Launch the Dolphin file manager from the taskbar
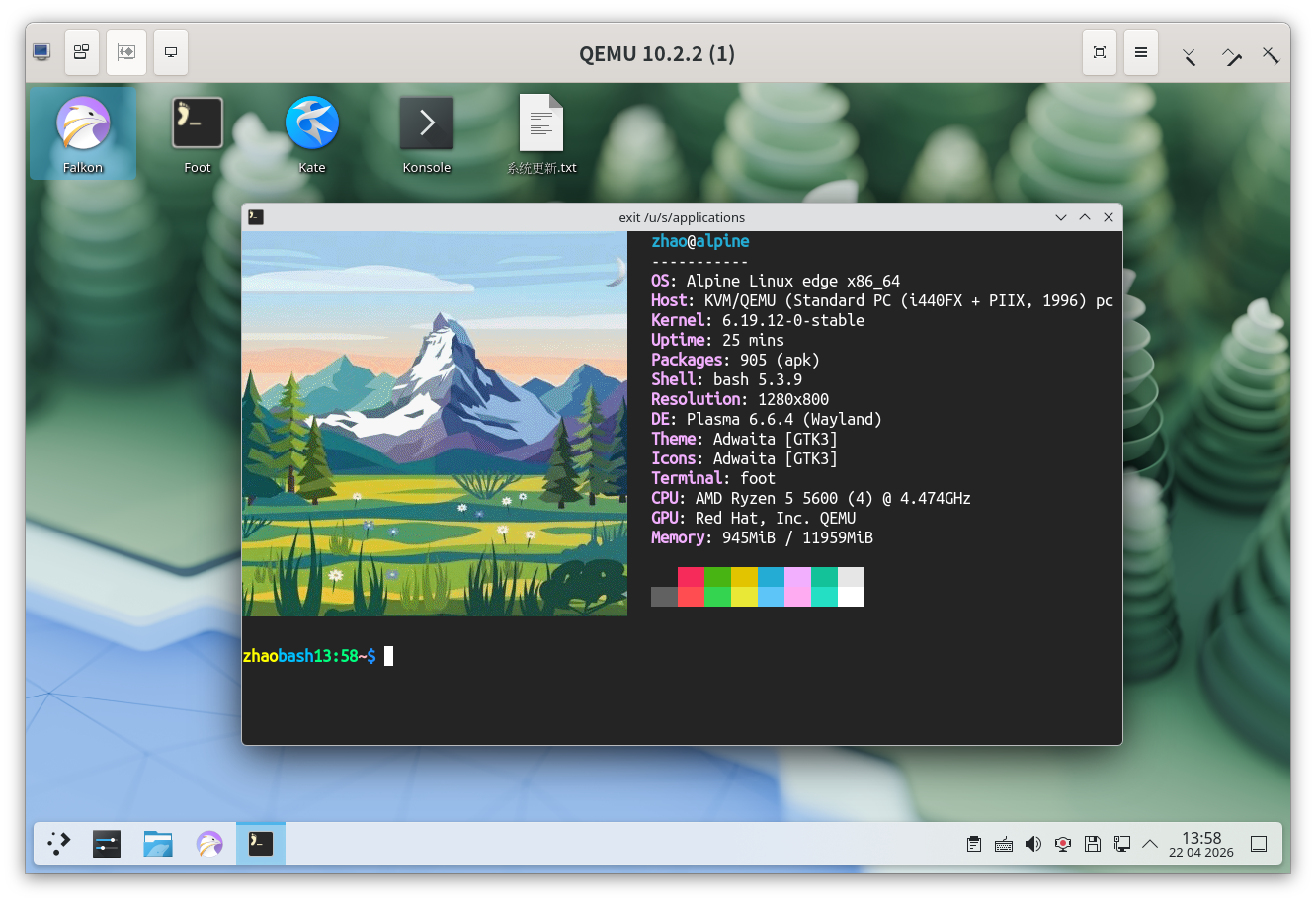Viewport: 1316px width, 902px height. 158,844
